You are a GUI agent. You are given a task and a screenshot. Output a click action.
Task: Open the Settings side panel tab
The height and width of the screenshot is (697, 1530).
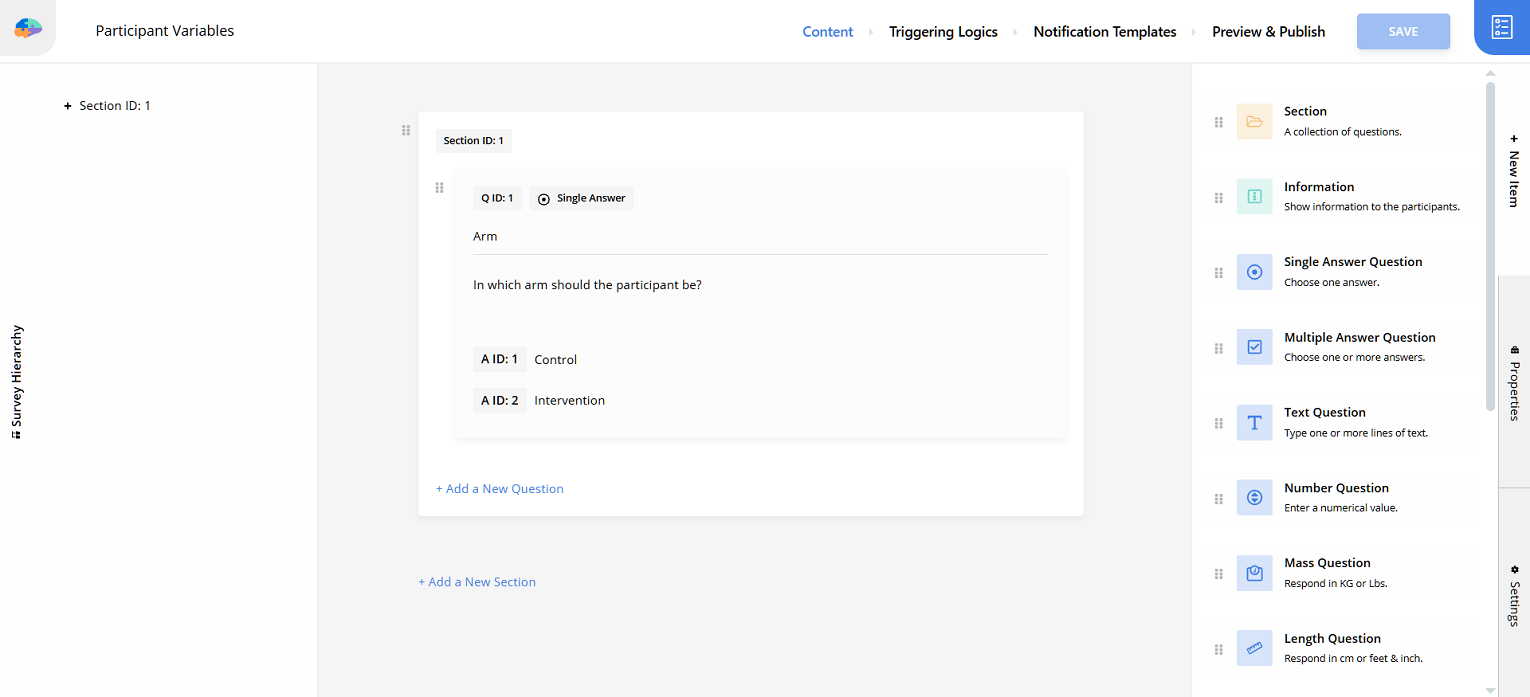coord(1514,596)
